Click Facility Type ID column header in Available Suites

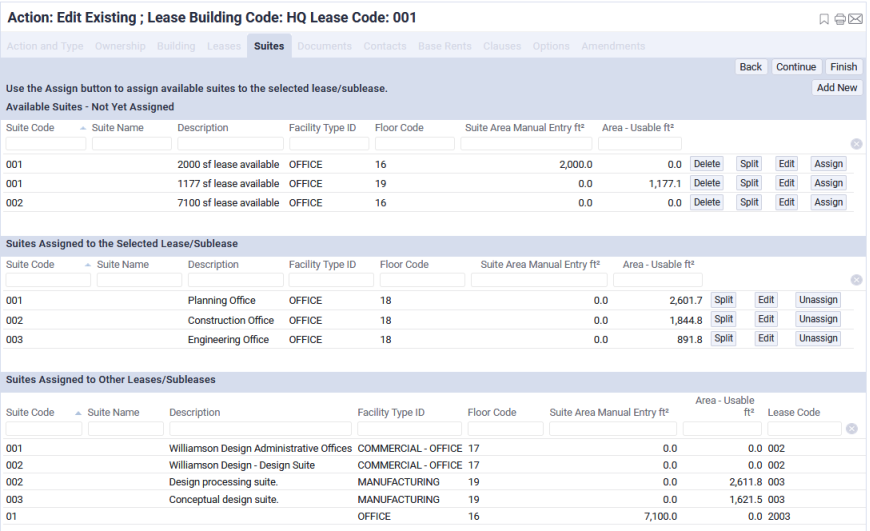[322, 128]
